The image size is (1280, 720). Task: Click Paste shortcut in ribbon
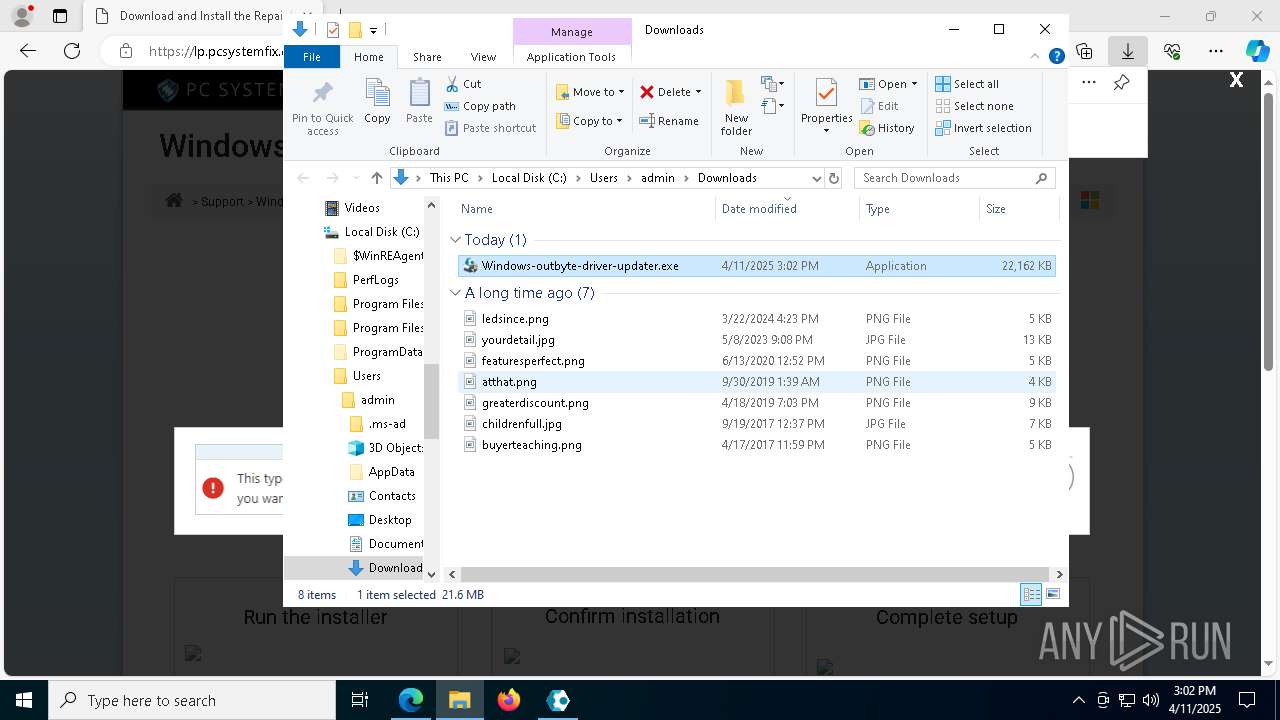(490, 128)
